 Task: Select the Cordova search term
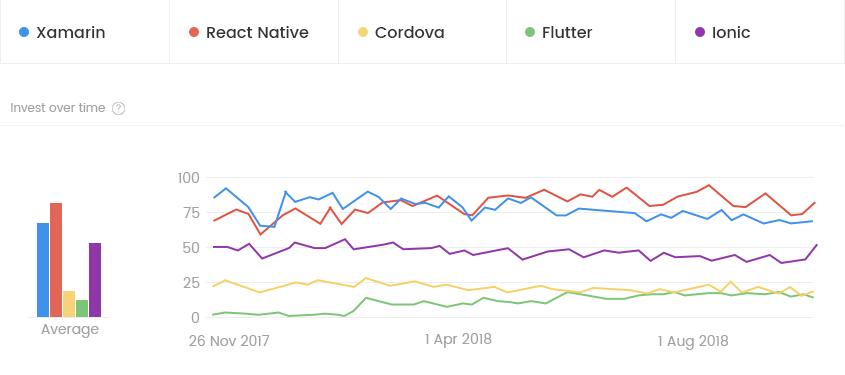click(410, 33)
